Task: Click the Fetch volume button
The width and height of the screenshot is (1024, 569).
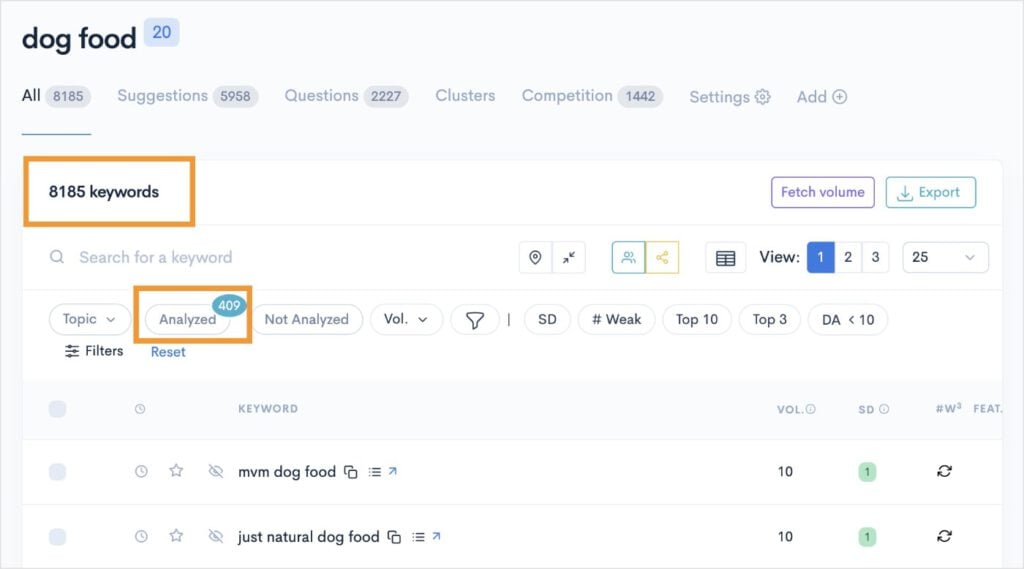Action: [823, 192]
